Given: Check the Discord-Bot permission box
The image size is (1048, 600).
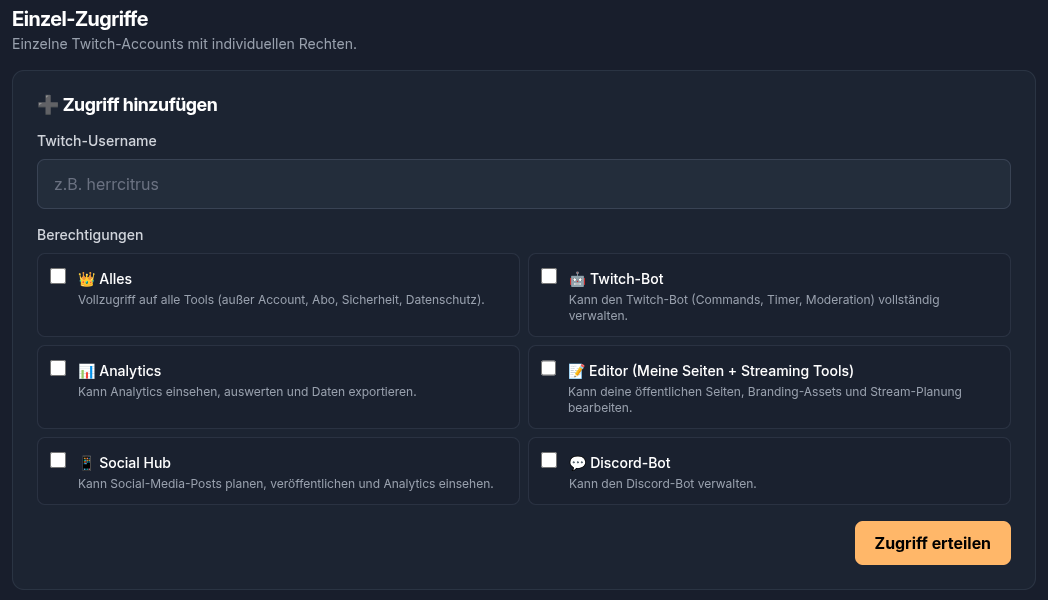Looking at the screenshot, I should click(548, 459).
